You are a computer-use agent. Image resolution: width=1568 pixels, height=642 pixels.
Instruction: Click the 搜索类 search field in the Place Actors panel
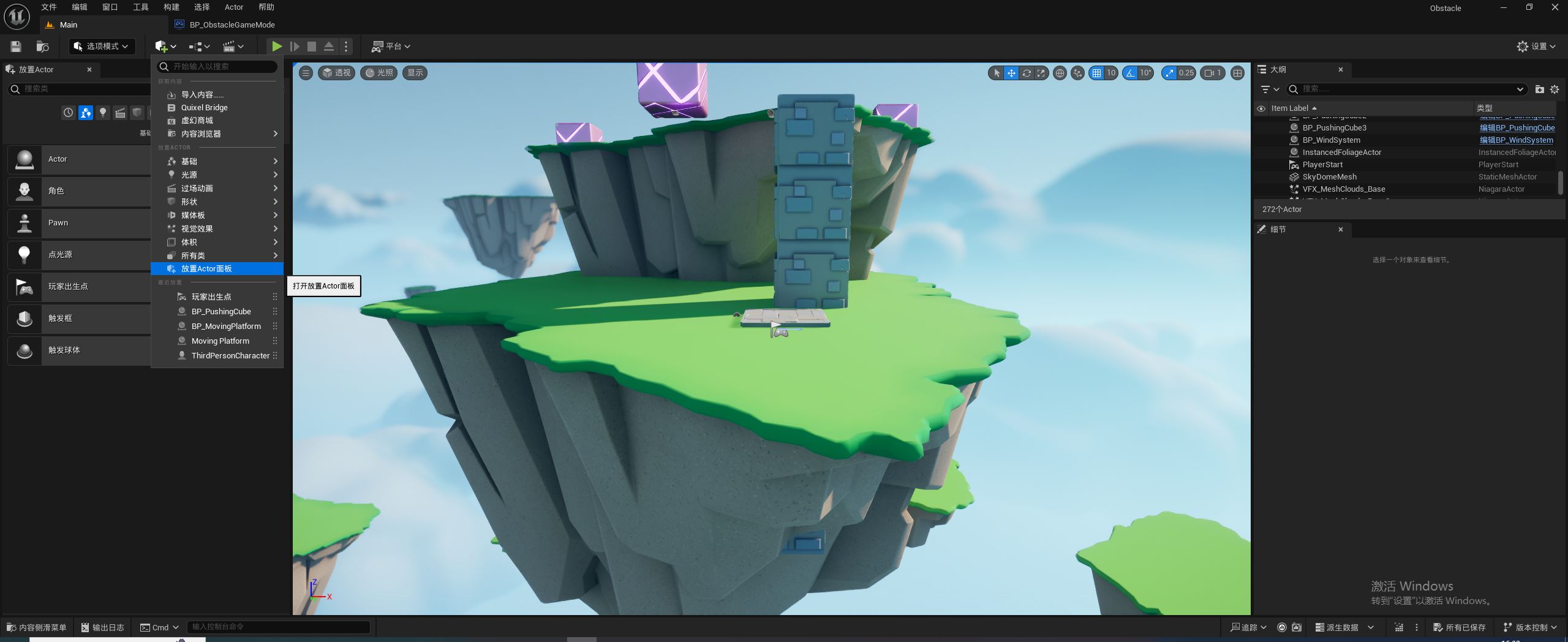(x=80, y=89)
